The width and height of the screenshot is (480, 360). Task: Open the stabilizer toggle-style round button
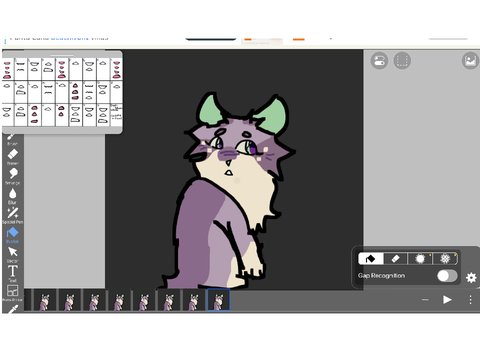pyautogui.click(x=379, y=61)
